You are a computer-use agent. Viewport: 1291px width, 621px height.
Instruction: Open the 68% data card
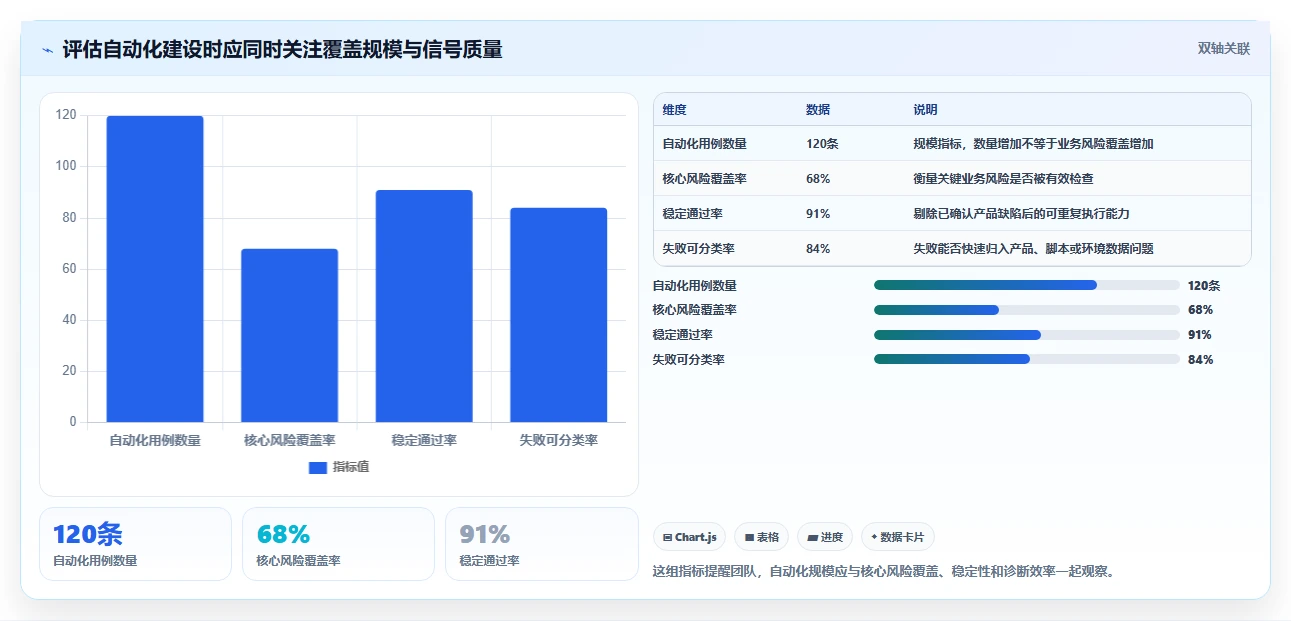click(338, 544)
